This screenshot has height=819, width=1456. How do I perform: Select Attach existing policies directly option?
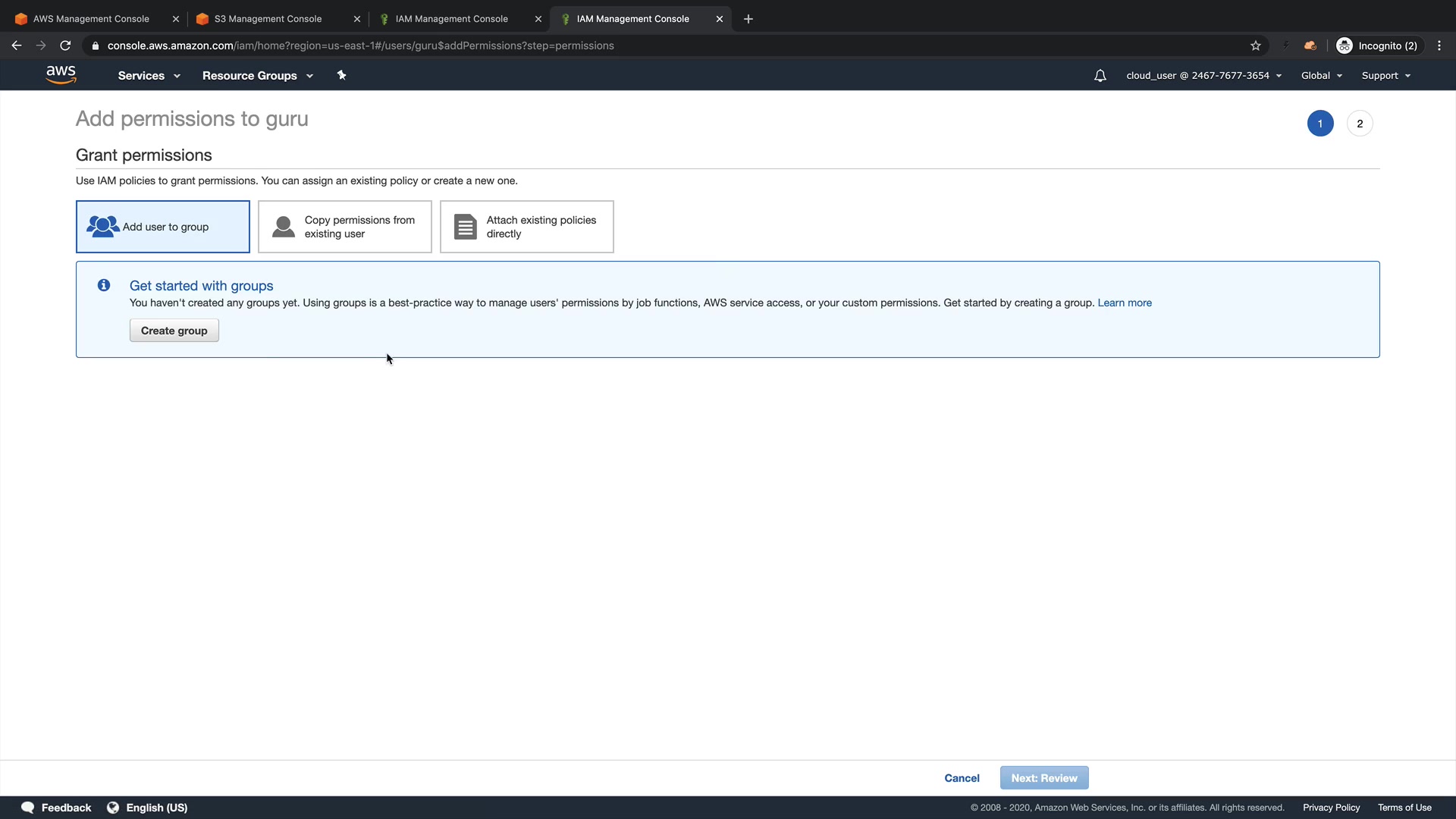(527, 227)
